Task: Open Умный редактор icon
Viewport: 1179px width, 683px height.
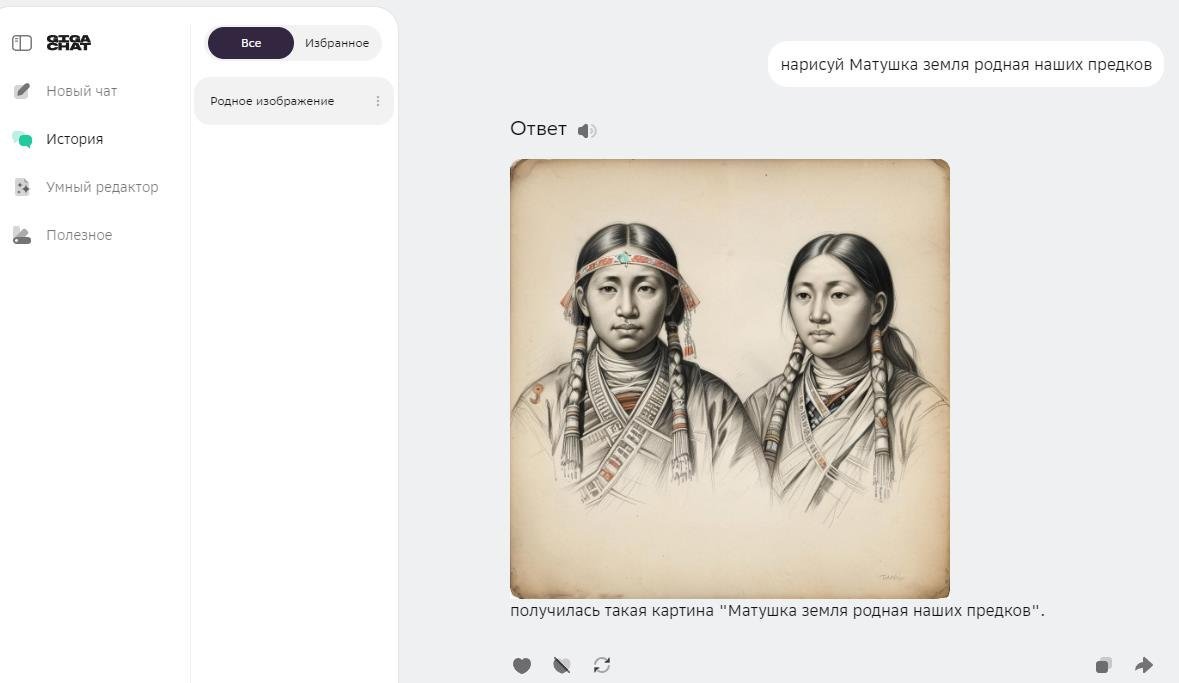Action: (x=22, y=187)
